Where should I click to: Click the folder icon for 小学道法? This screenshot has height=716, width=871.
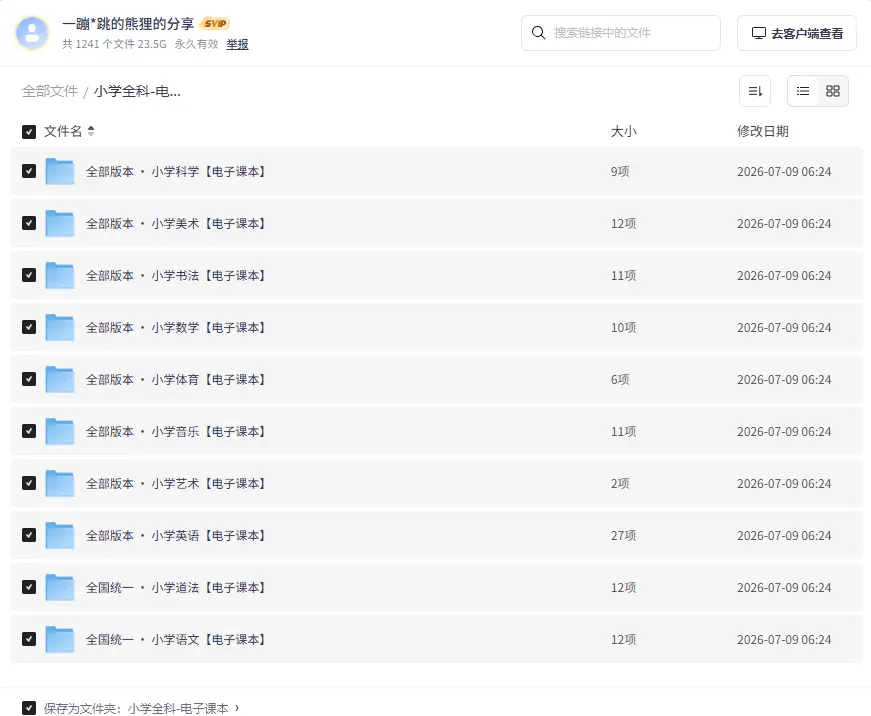[x=59, y=588]
